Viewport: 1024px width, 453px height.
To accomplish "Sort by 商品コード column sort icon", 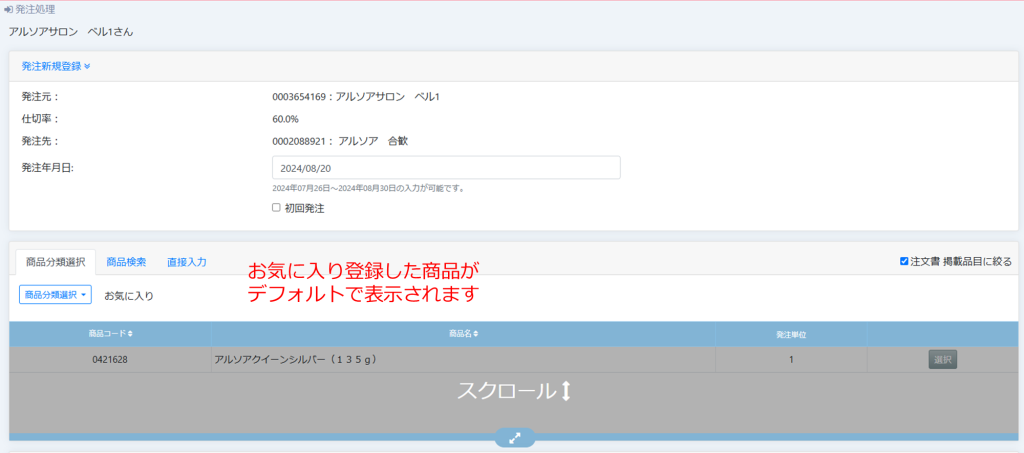I will point(130,333).
